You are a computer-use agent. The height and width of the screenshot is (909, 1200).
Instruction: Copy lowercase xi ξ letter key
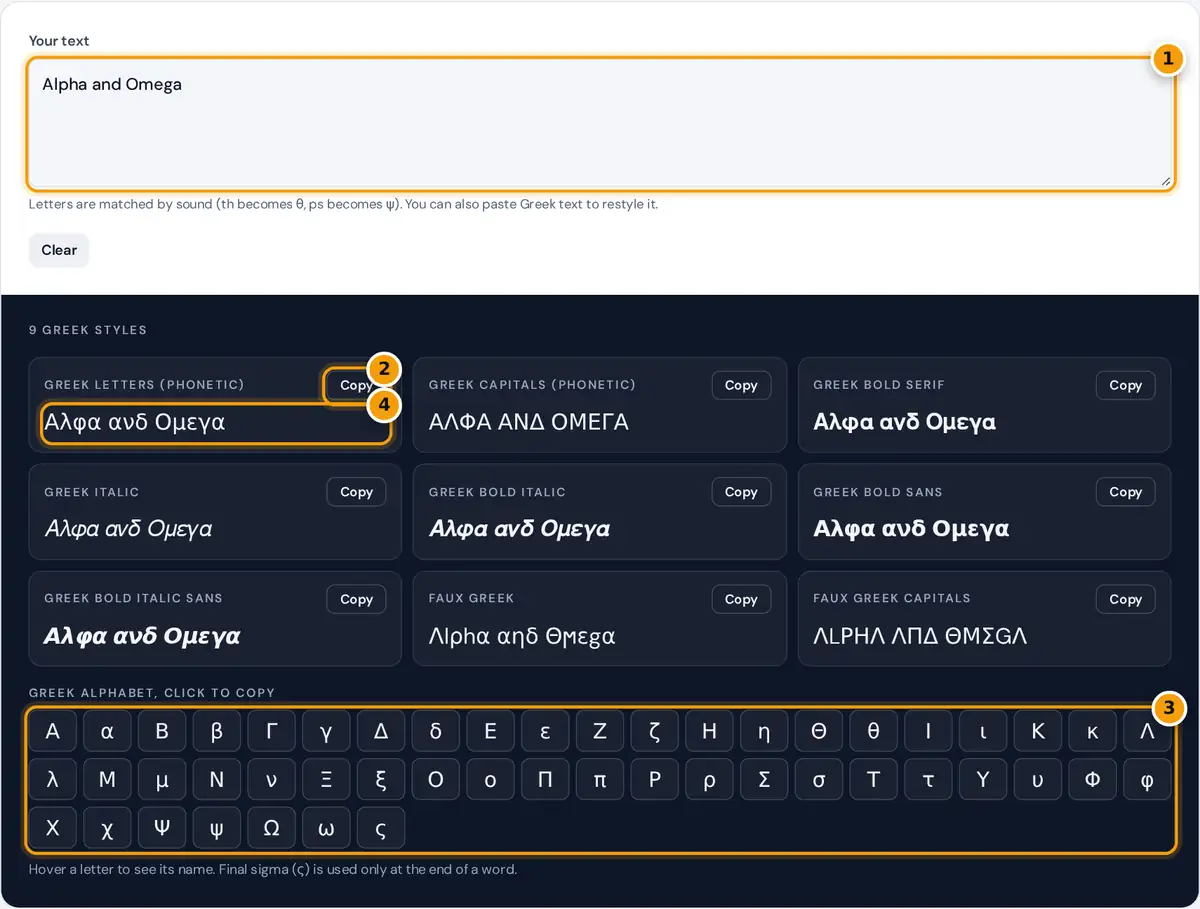pyautogui.click(x=381, y=780)
